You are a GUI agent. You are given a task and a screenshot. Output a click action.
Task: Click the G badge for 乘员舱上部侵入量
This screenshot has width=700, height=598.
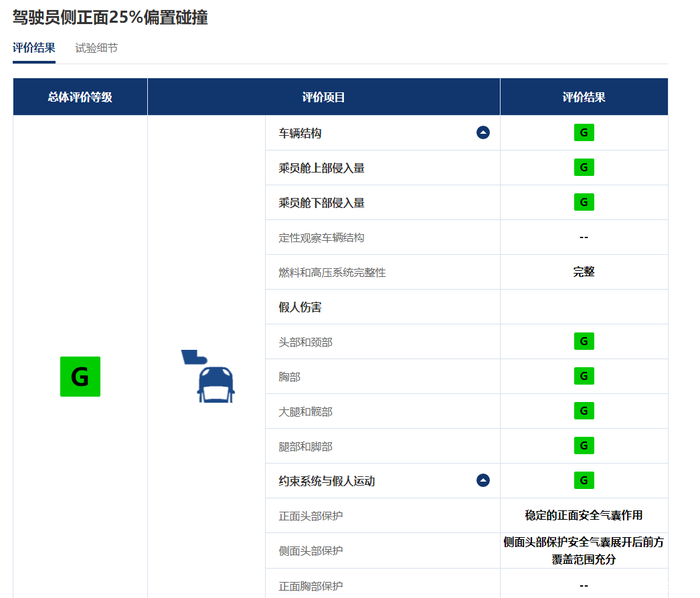(584, 167)
